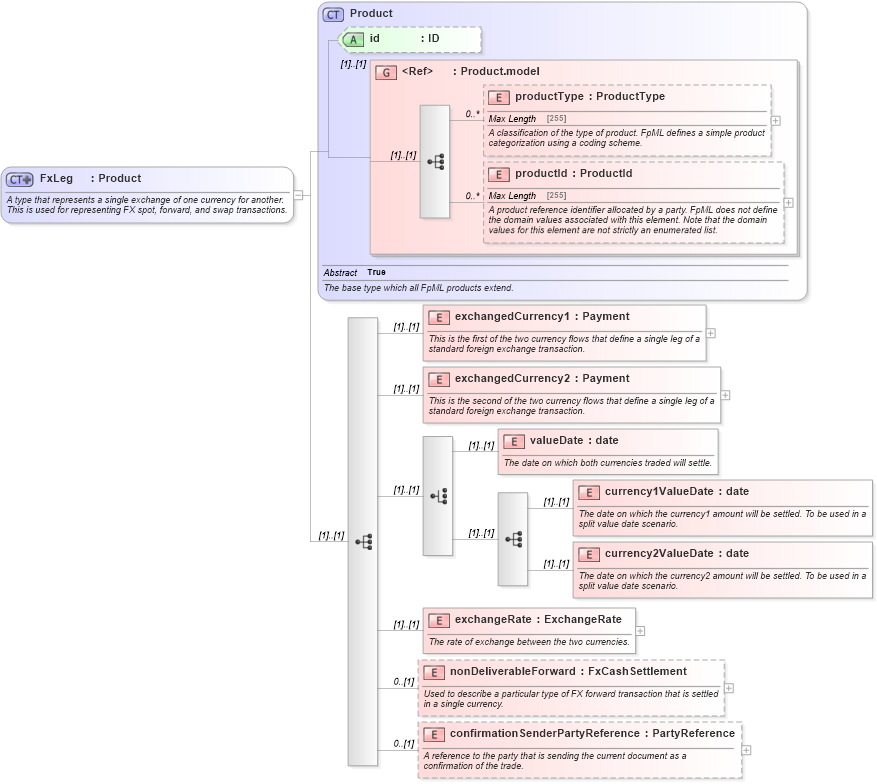Select the 'FxLeg : Product' title text
The width and height of the screenshot is (877, 784).
(x=90, y=178)
